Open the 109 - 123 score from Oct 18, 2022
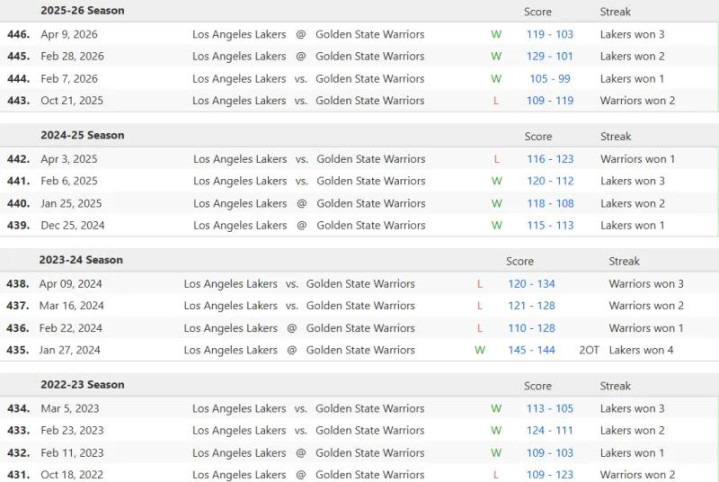This screenshot has height=482, width=719. pos(550,475)
